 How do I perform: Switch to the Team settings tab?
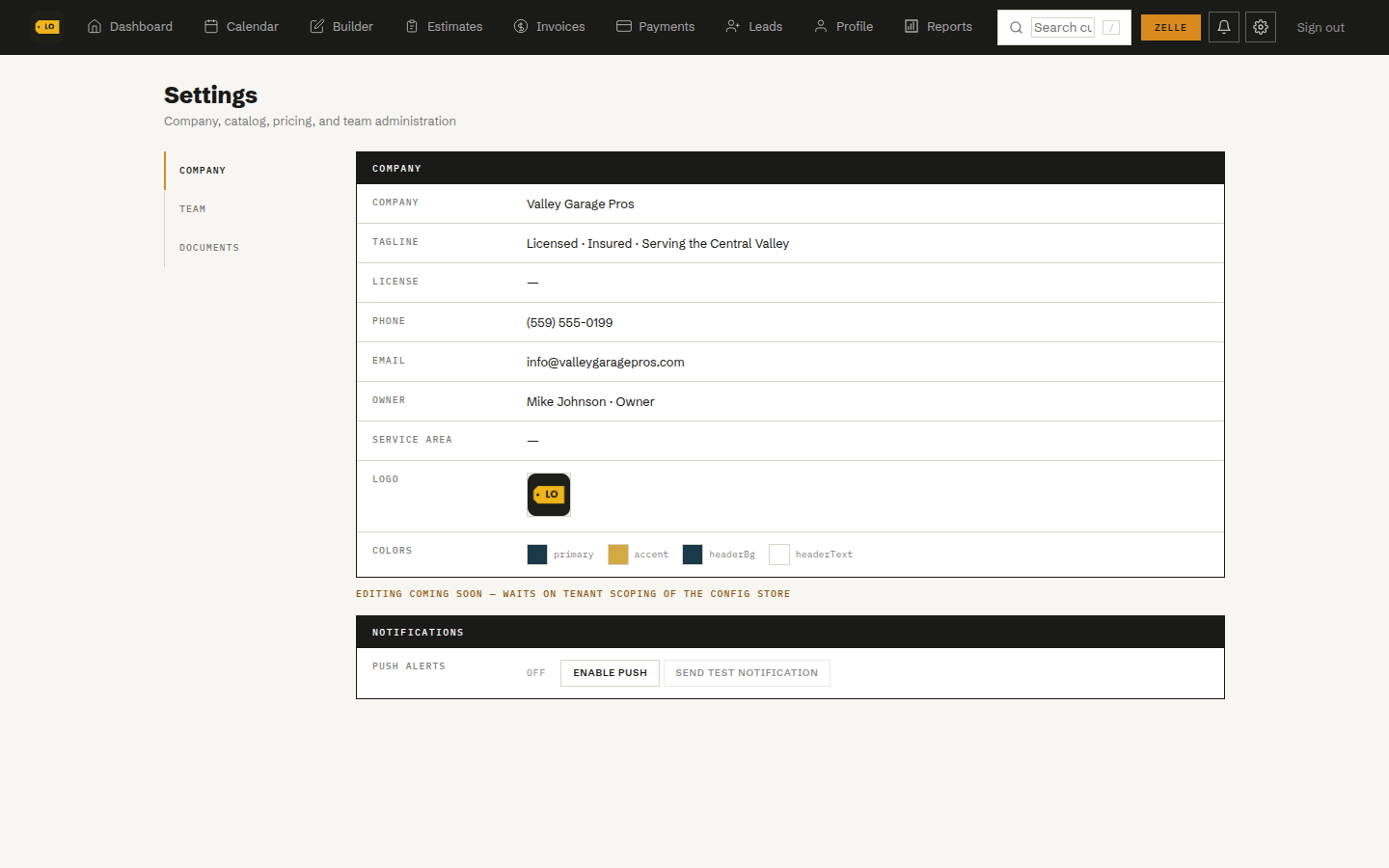click(193, 209)
